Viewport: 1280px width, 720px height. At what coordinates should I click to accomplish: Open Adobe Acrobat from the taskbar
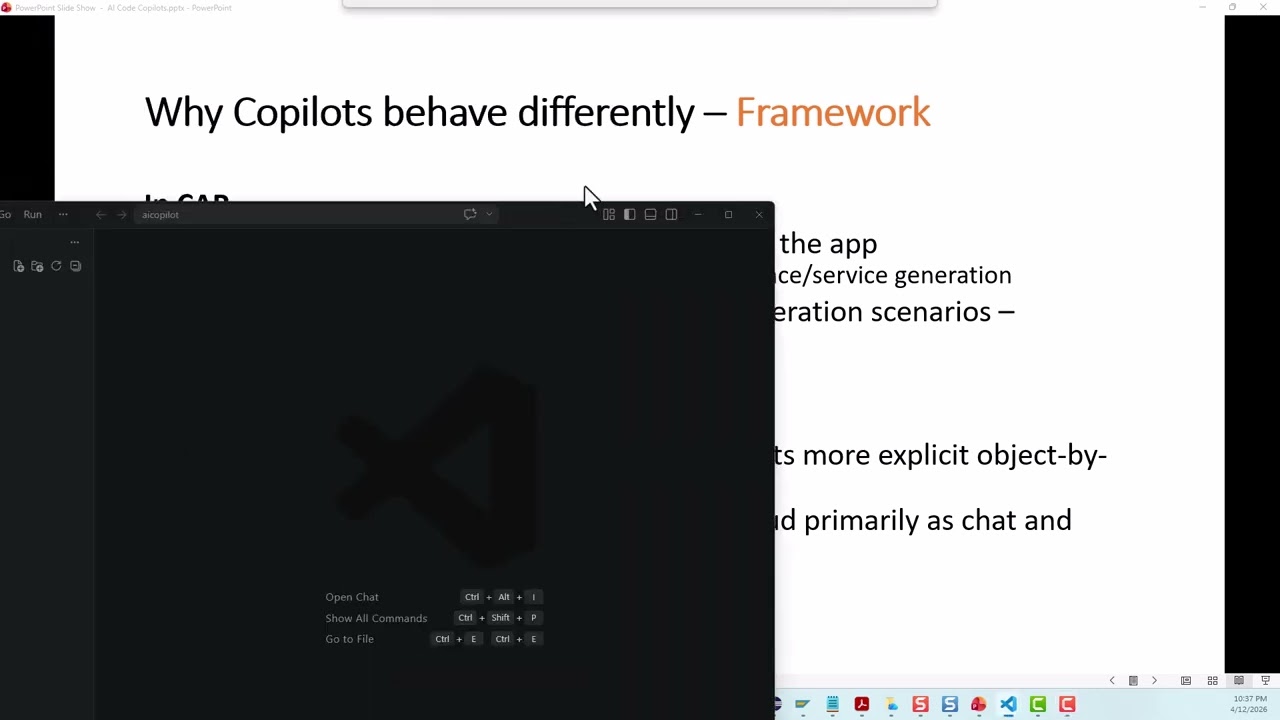pos(861,705)
